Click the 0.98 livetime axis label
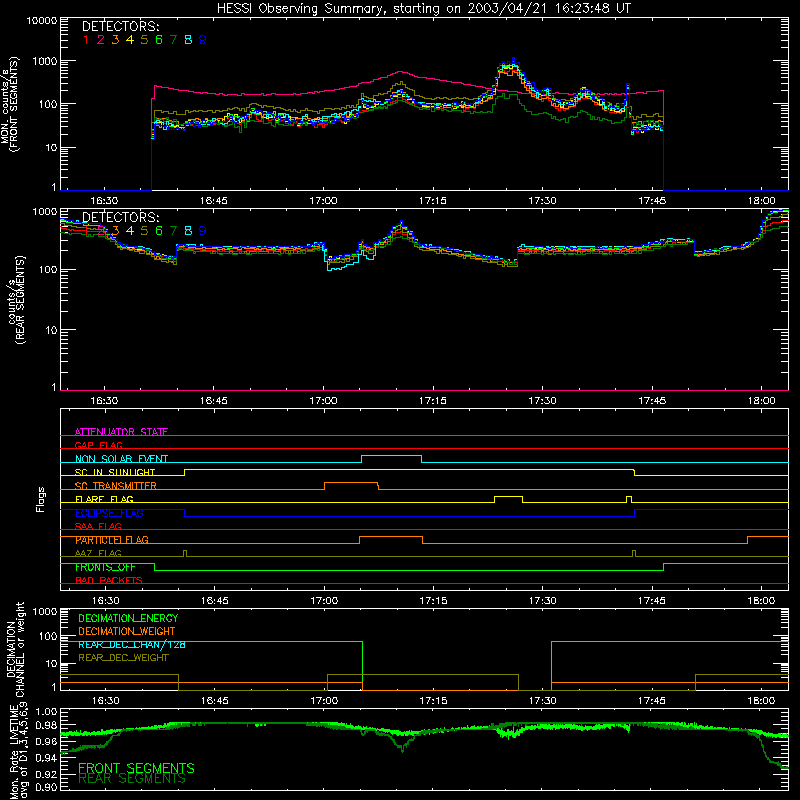 [47, 725]
